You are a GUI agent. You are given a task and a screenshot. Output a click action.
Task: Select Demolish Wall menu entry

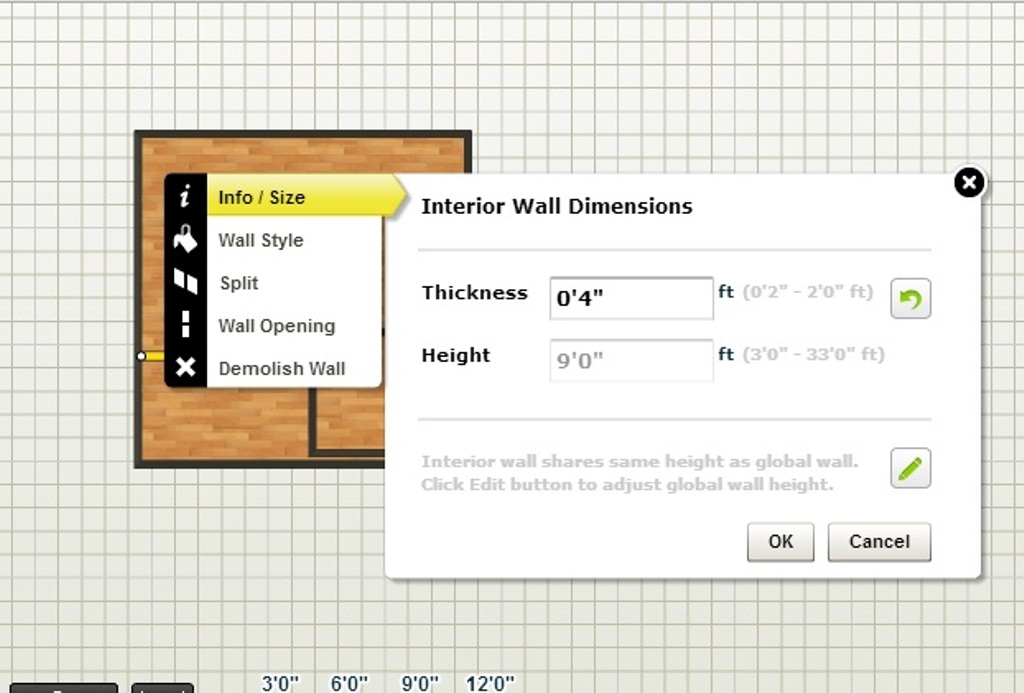pos(281,368)
